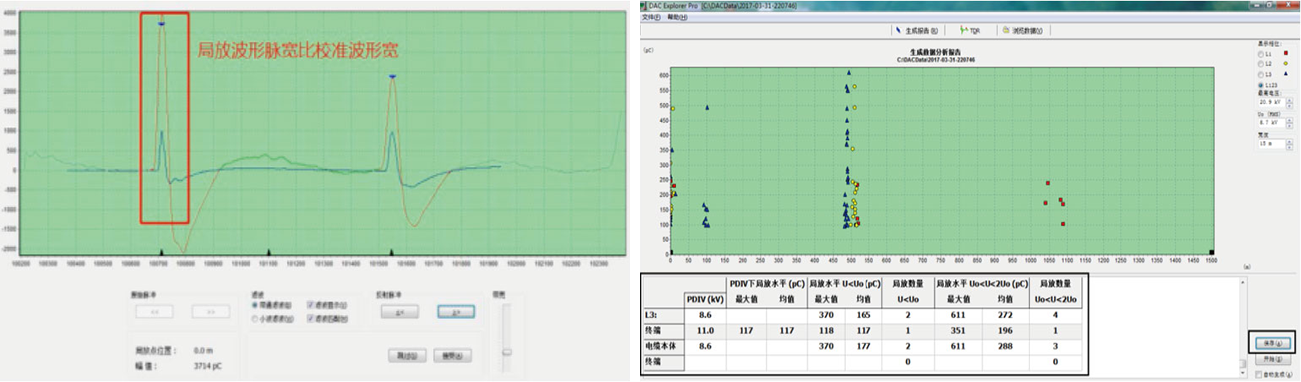The height and width of the screenshot is (382, 1301).
Task: Click the highlighted 保存 button
Action: 1273,343
